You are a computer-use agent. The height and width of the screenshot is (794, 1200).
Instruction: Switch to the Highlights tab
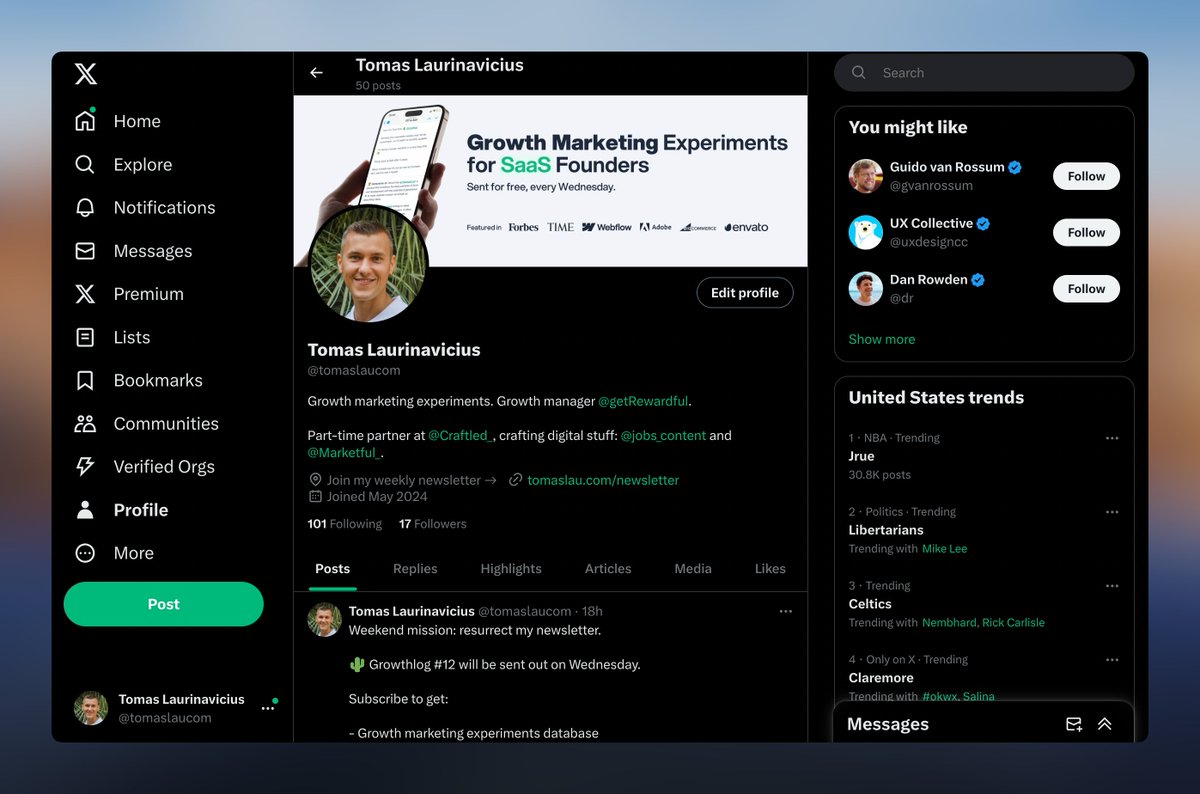tap(511, 568)
